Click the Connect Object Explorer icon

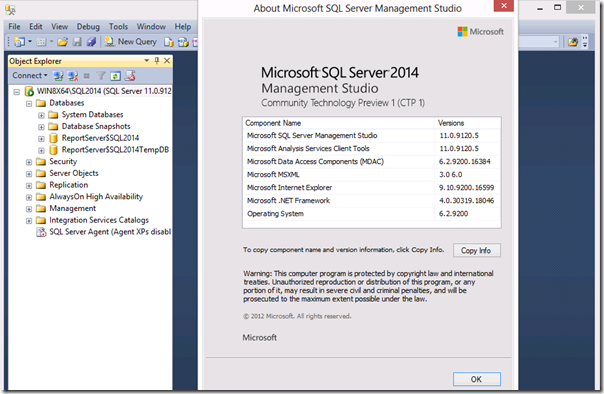(x=58, y=76)
